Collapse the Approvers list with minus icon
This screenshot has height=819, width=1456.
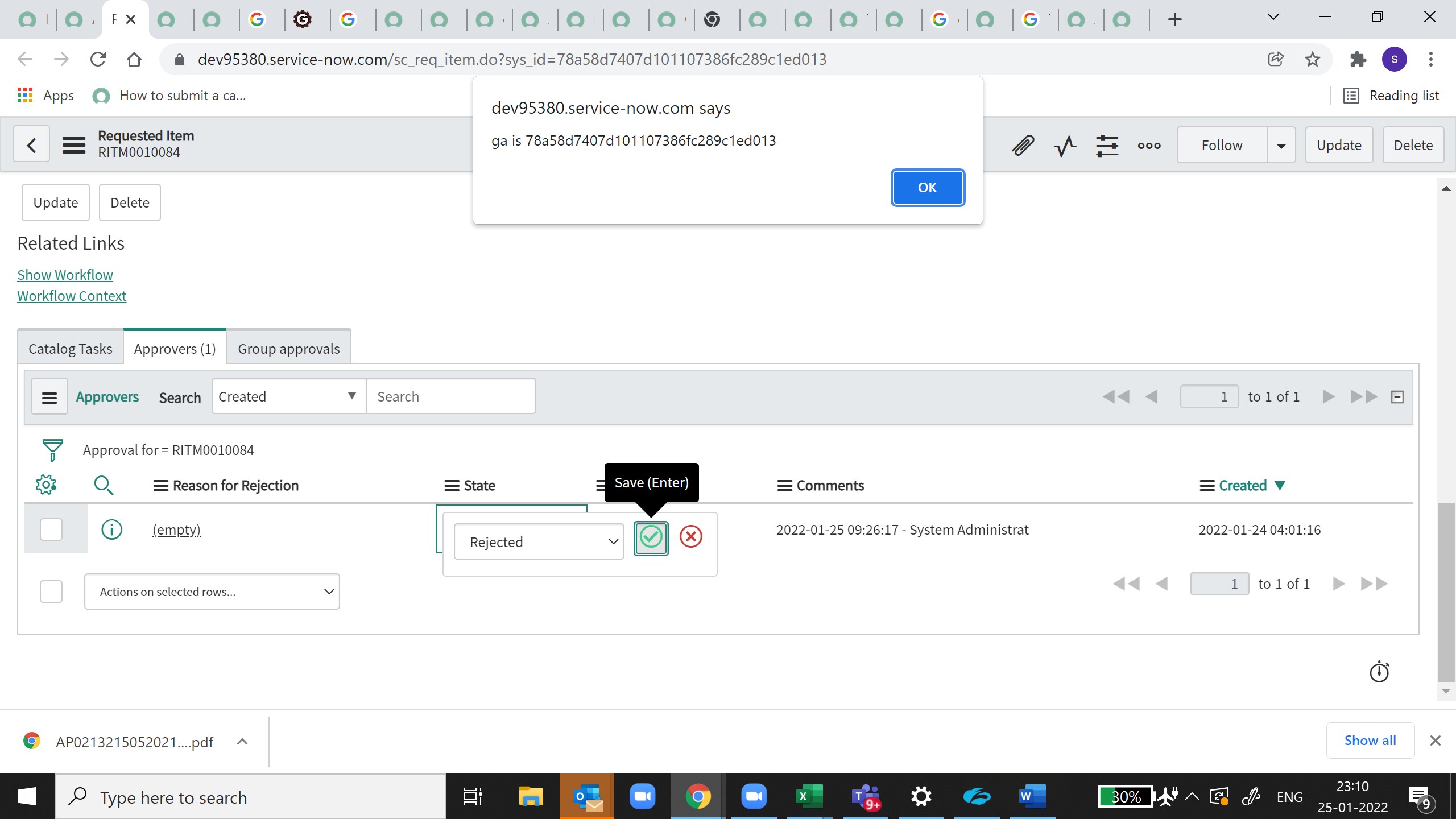pos(1397,397)
